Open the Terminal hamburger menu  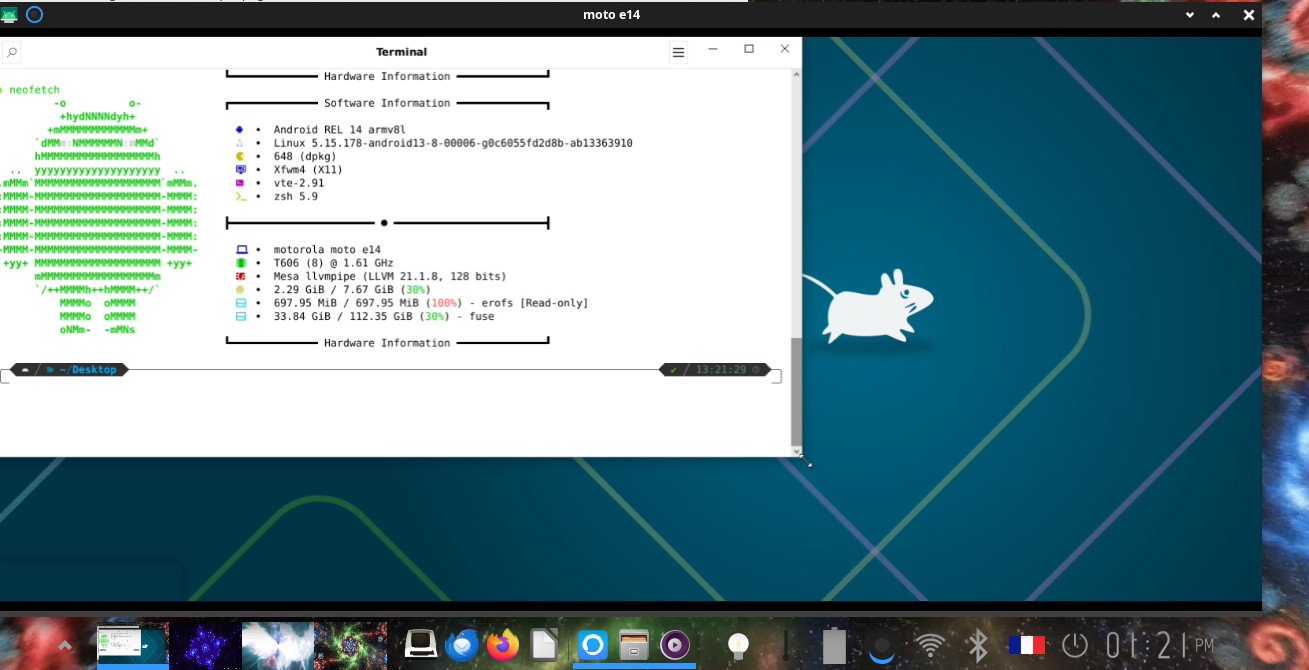click(678, 52)
